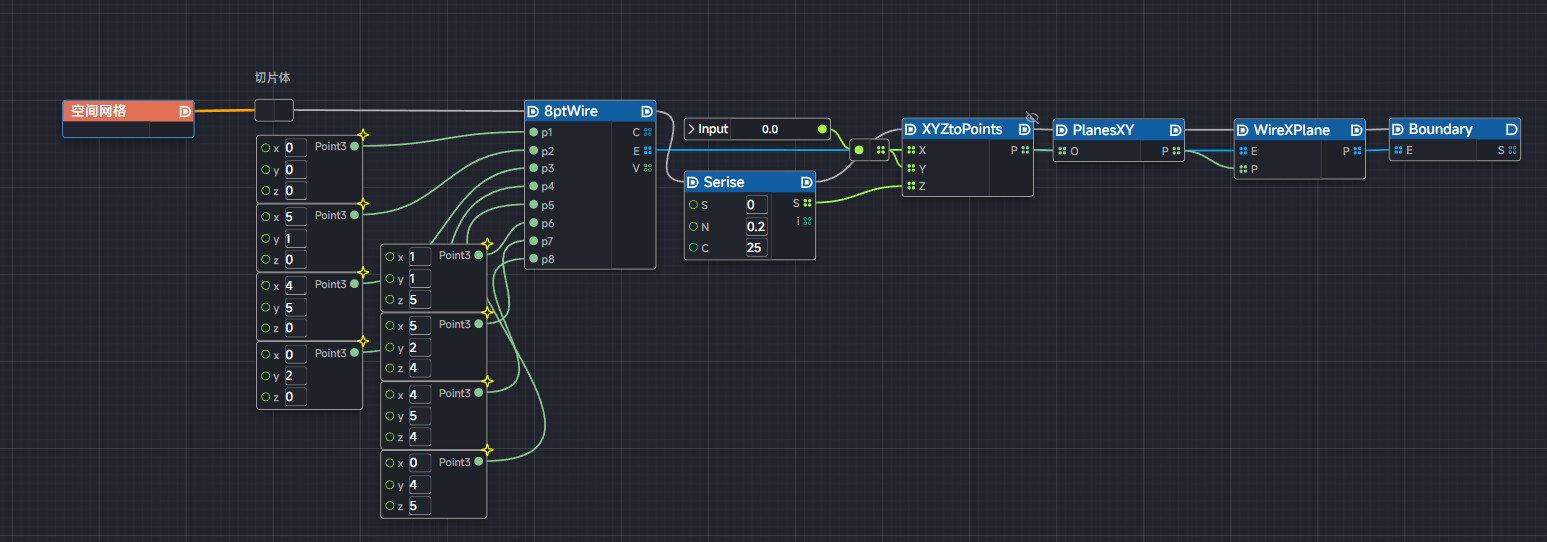Click the p8 input port on 8ptWire
The height and width of the screenshot is (542, 1547).
tap(533, 260)
